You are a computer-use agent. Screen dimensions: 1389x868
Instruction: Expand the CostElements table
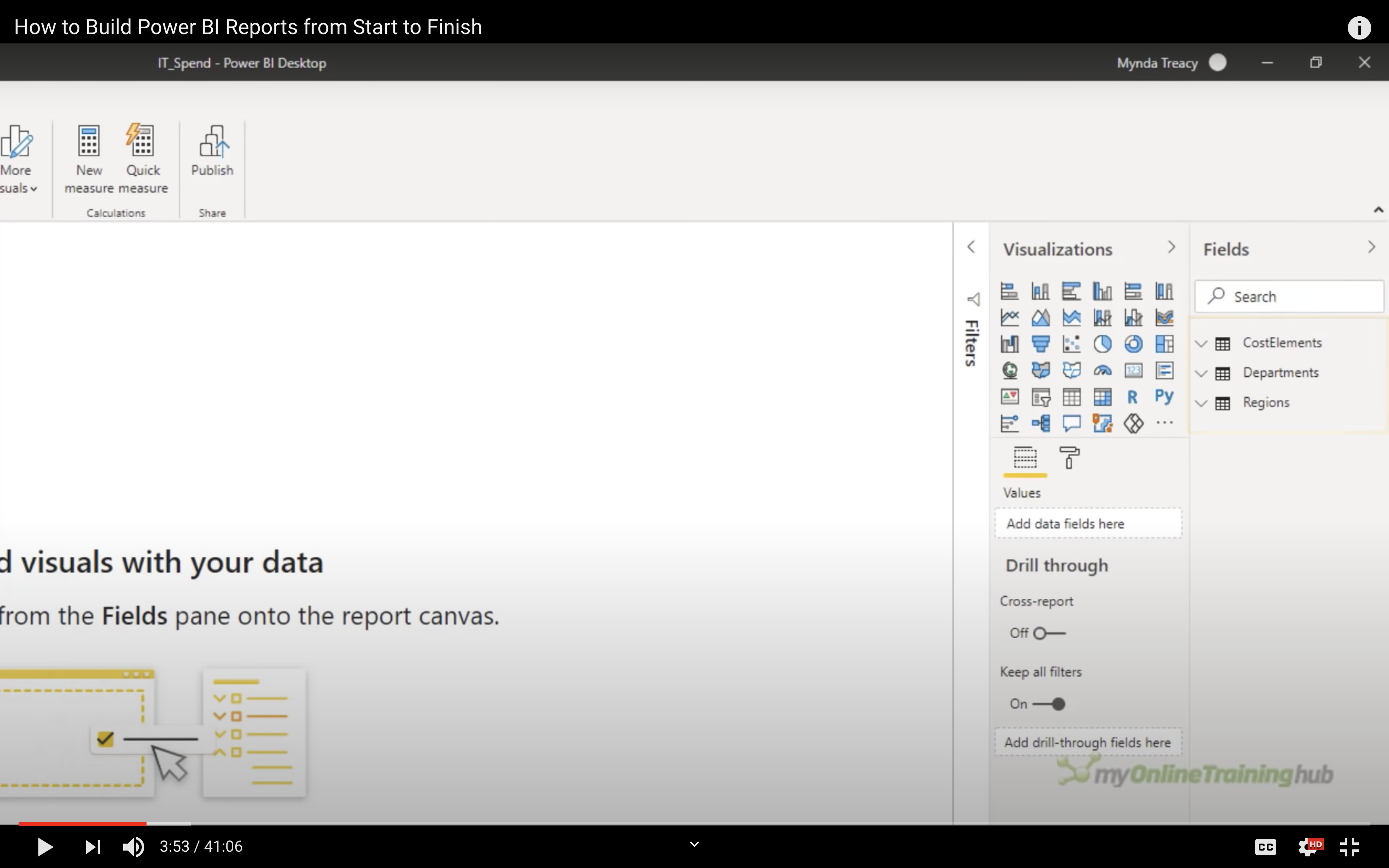click(1201, 343)
